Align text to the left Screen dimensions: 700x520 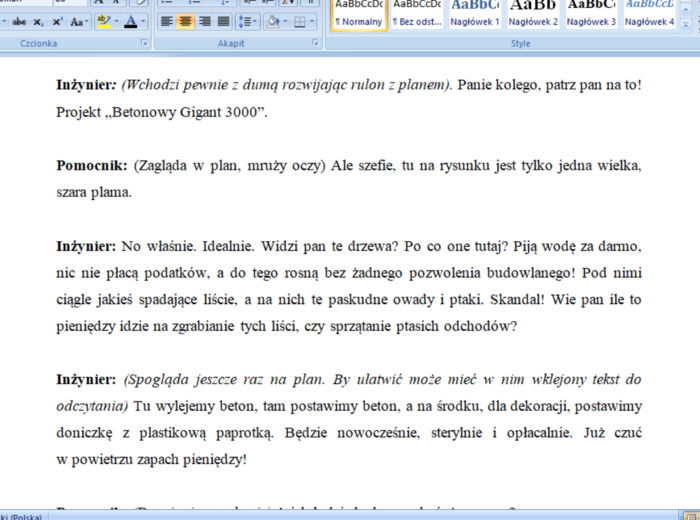[x=167, y=21]
